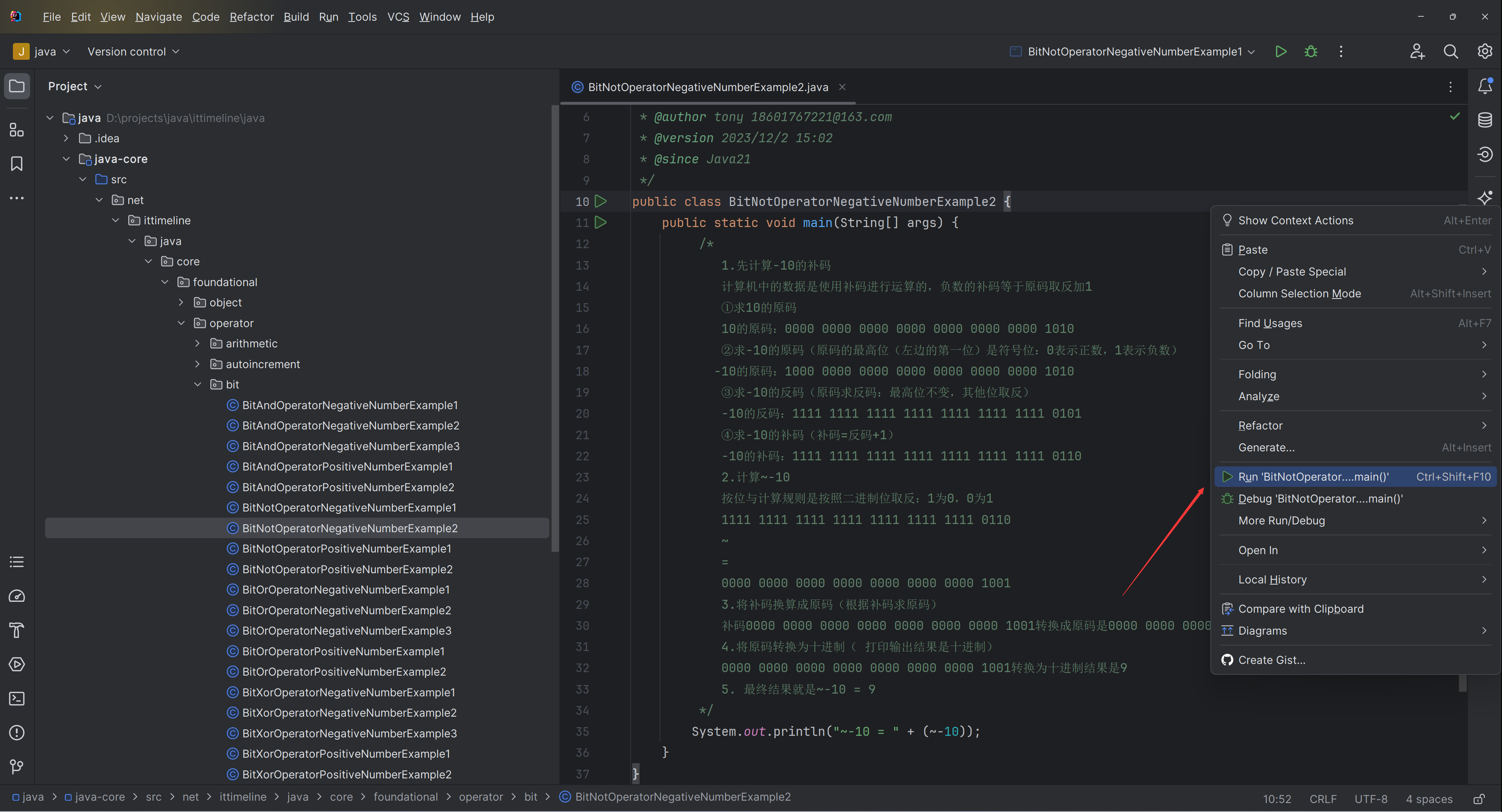This screenshot has height=812, width=1502.
Task: Show more tool windows ellipsis icon
Action: tap(17, 198)
